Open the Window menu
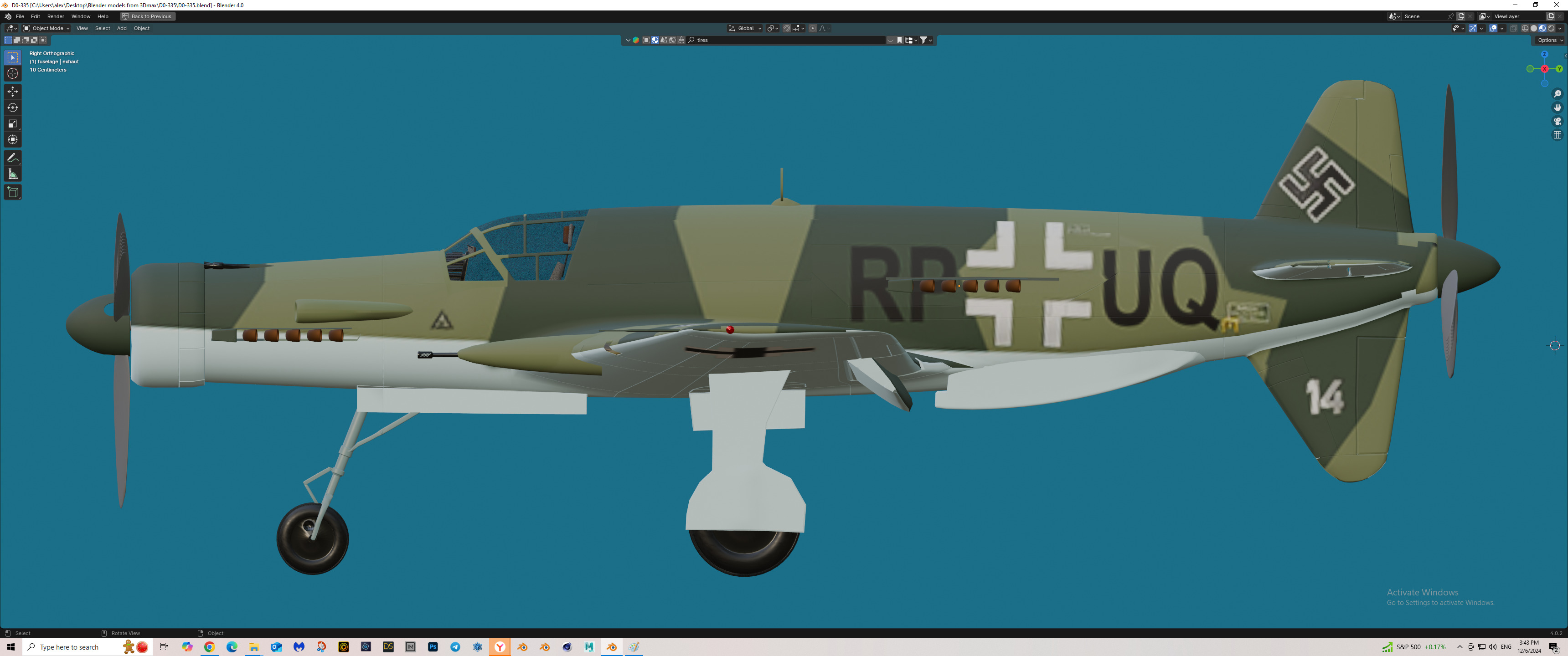This screenshot has width=1568, height=656. click(x=80, y=16)
